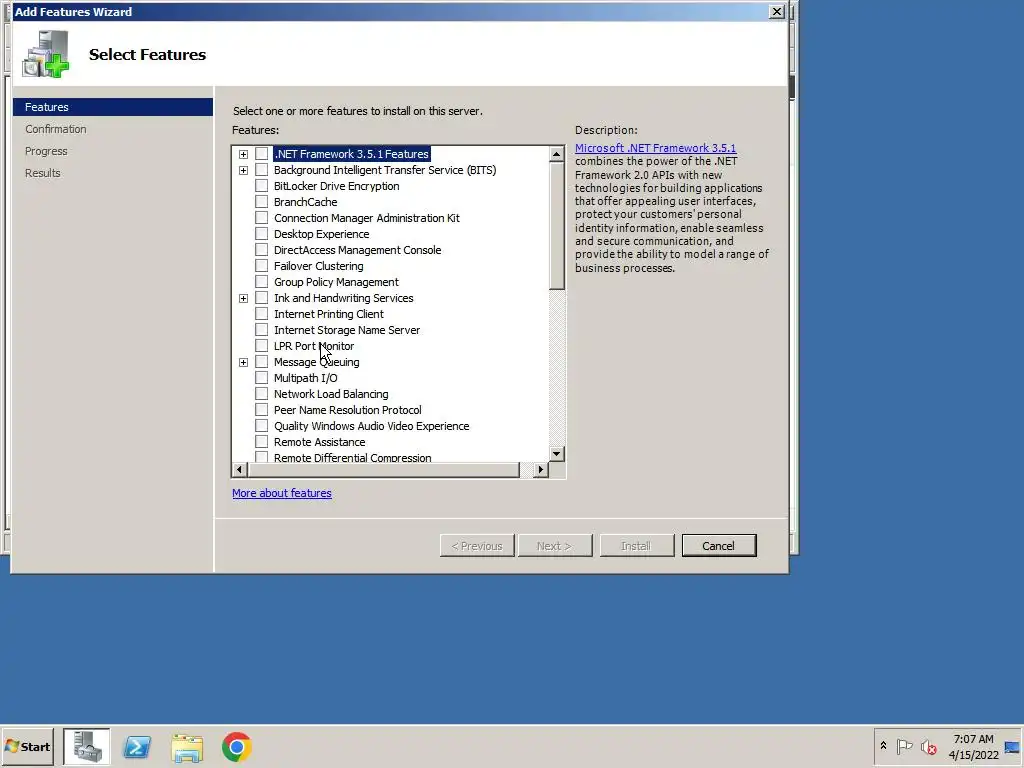Click the Add Features Wizard header icon
1024x768 pixels.
point(45,54)
